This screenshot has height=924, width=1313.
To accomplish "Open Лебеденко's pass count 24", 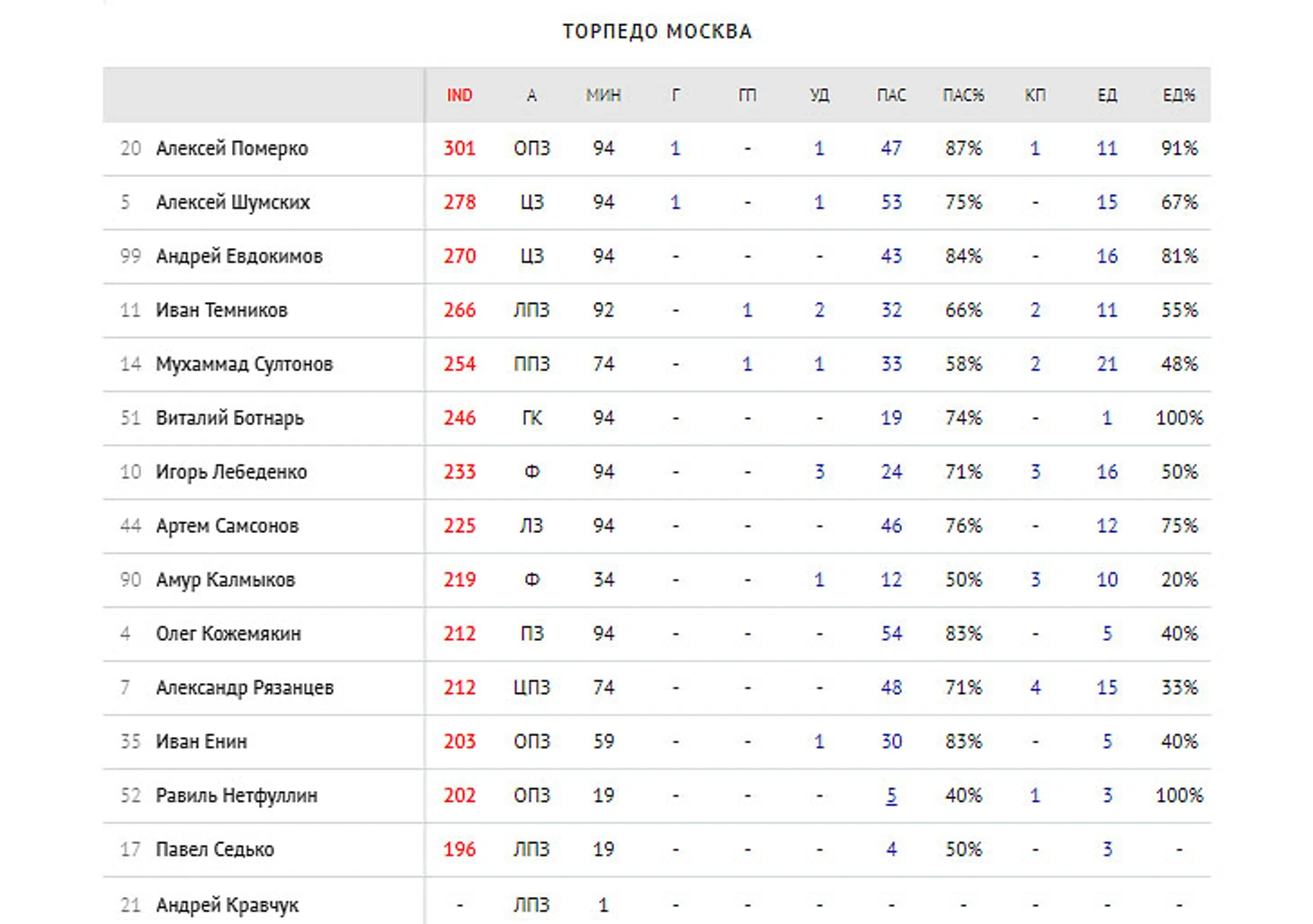I will coord(891,472).
